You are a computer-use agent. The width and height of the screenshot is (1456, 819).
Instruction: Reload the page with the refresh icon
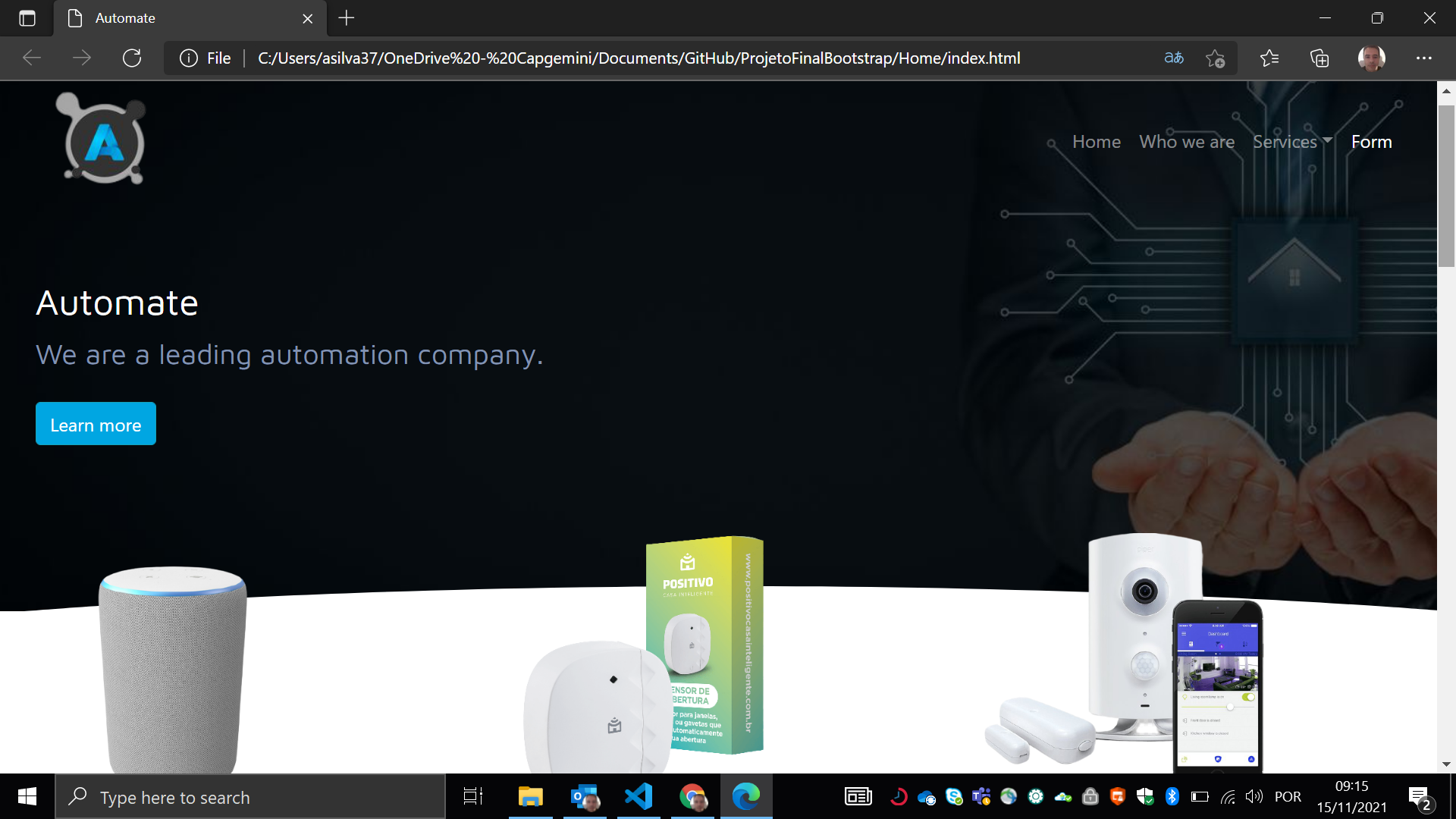point(132,58)
